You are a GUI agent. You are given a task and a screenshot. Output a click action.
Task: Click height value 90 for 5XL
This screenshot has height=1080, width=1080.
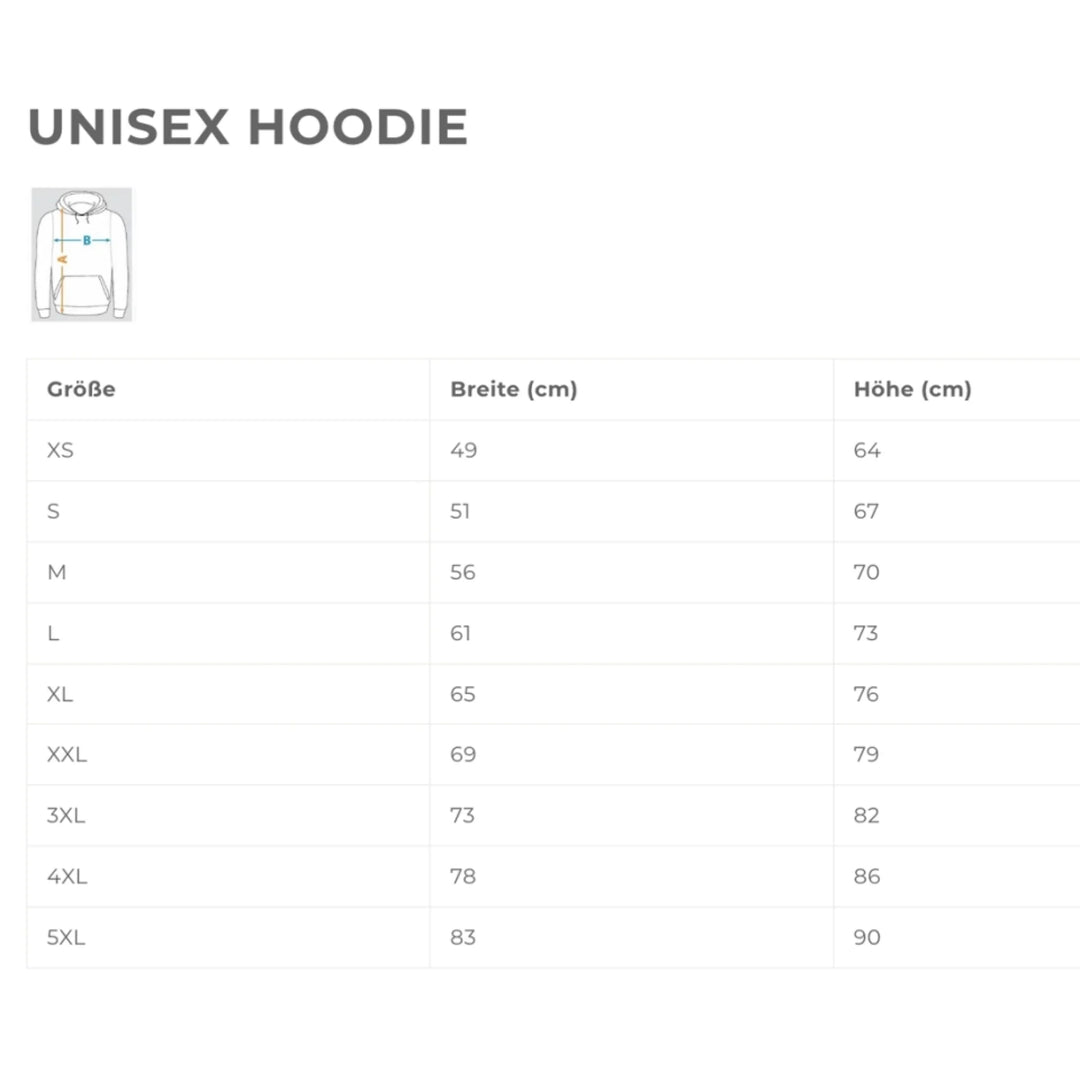coord(867,938)
